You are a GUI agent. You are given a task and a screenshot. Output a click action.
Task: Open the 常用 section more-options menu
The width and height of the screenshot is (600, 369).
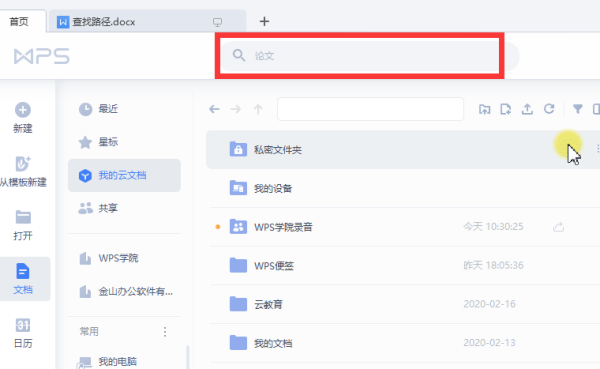pyautogui.click(x=165, y=331)
